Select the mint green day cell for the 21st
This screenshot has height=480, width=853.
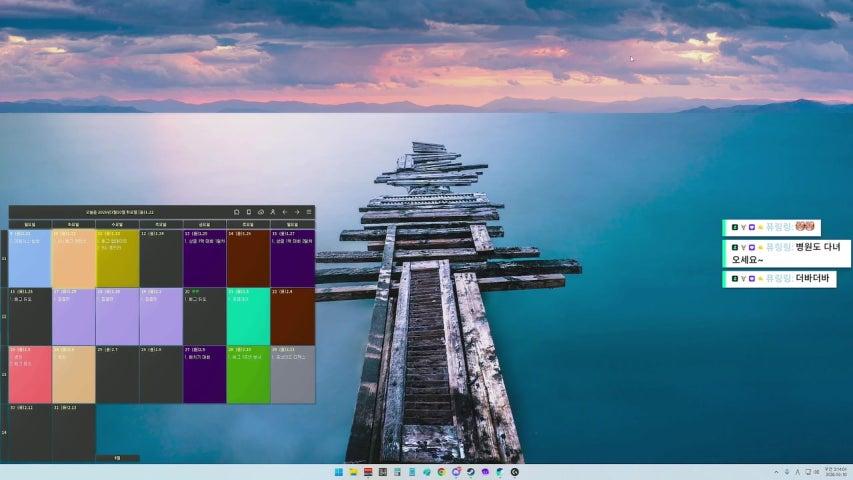click(248, 317)
